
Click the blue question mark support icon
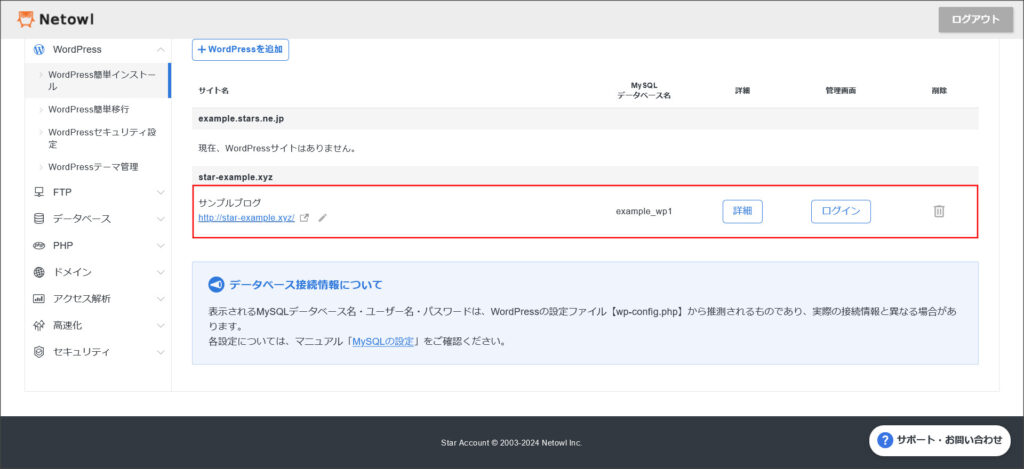[x=885, y=440]
